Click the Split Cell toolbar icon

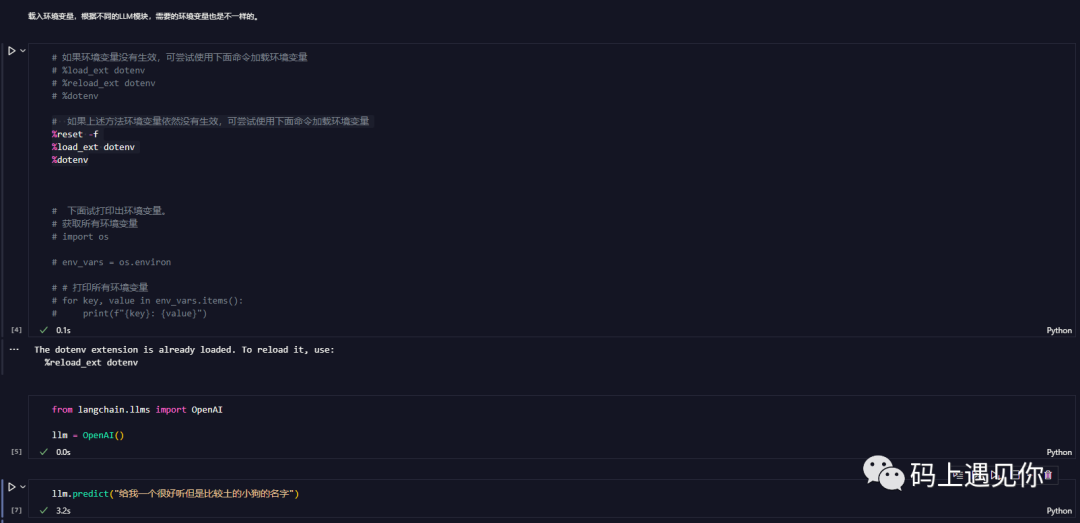pos(1016,475)
